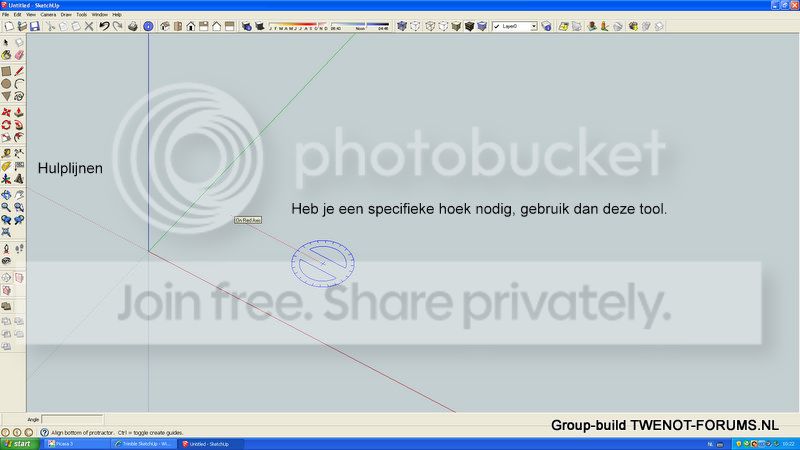Viewport: 800px width, 450px height.
Task: Select the Paint Bucket tool
Action: (6, 55)
